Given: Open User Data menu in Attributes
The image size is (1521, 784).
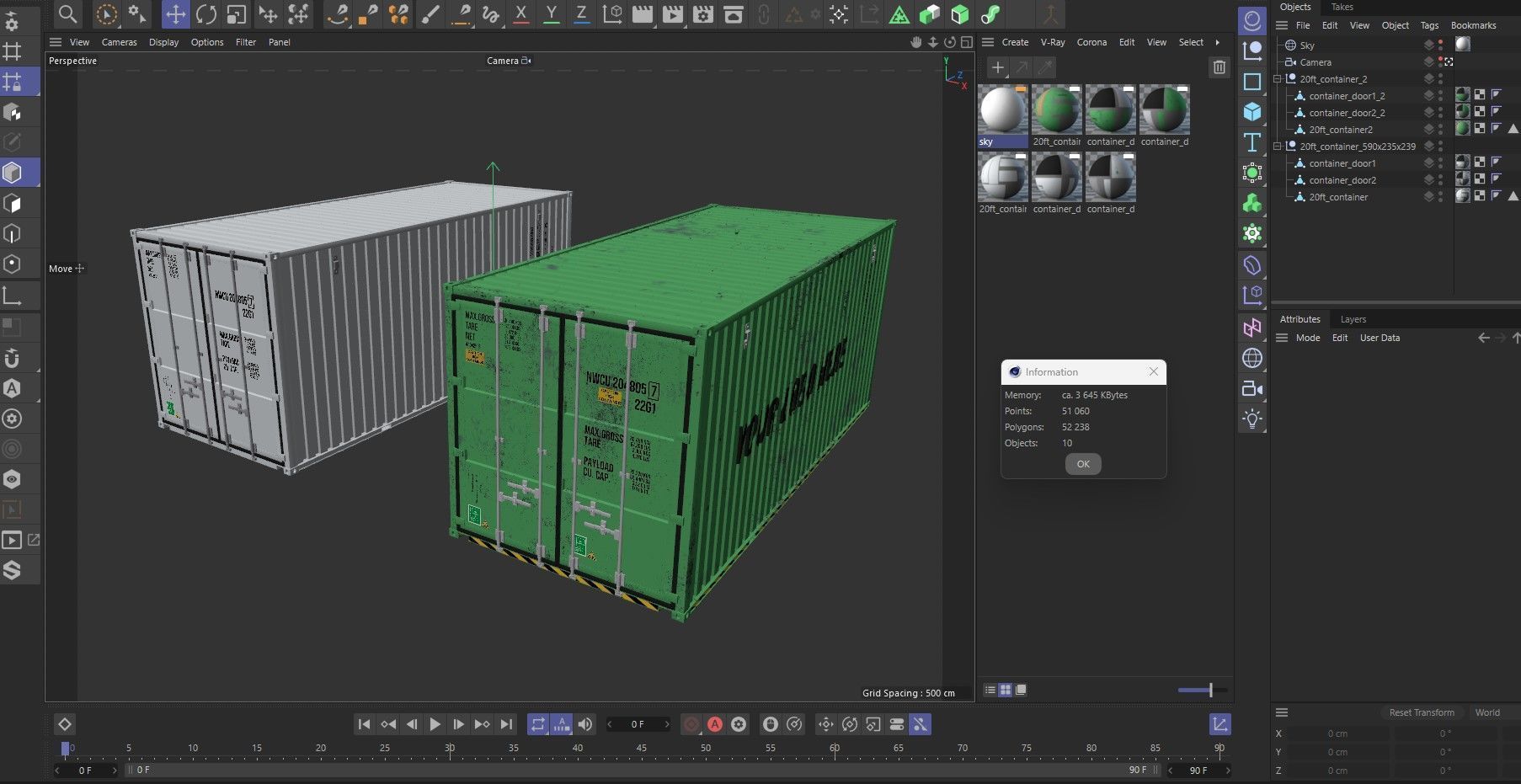Looking at the screenshot, I should tap(1380, 338).
